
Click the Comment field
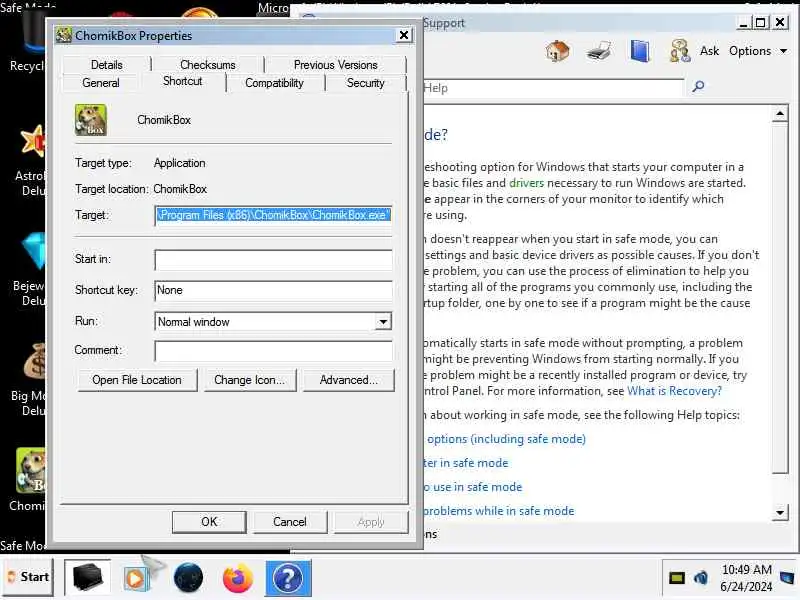[x=273, y=351]
